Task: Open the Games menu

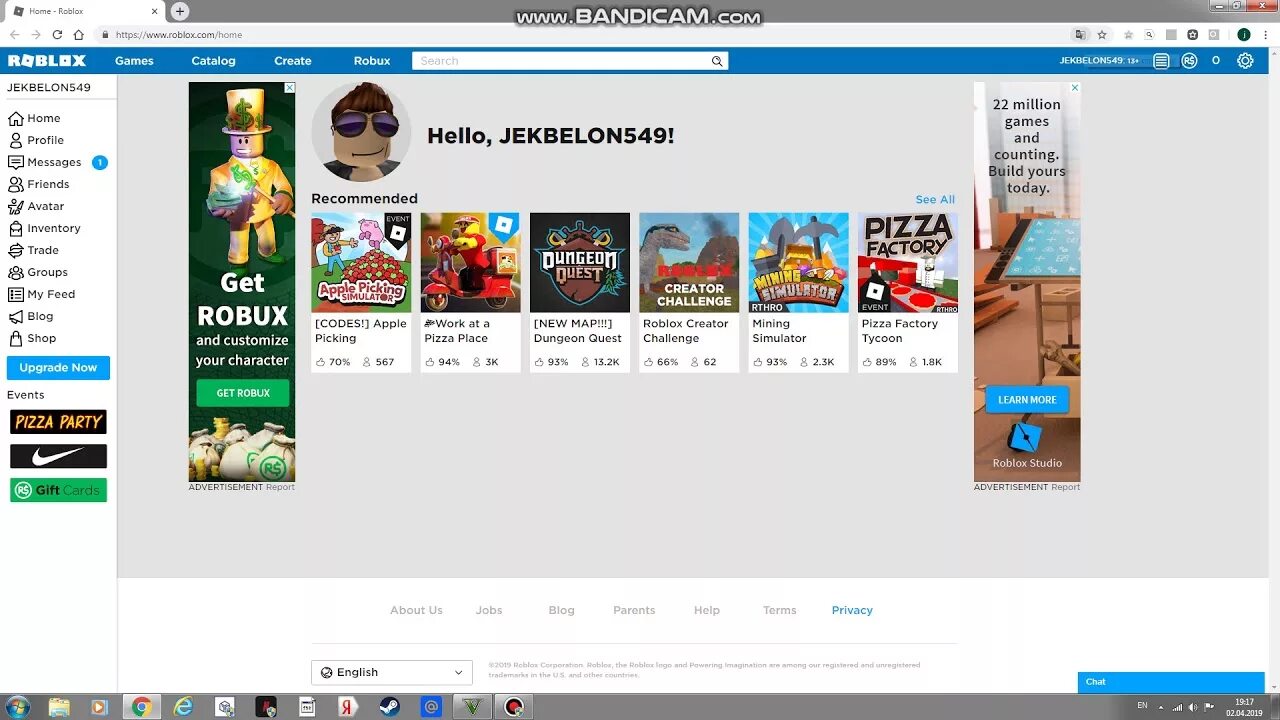Action: [x=134, y=61]
